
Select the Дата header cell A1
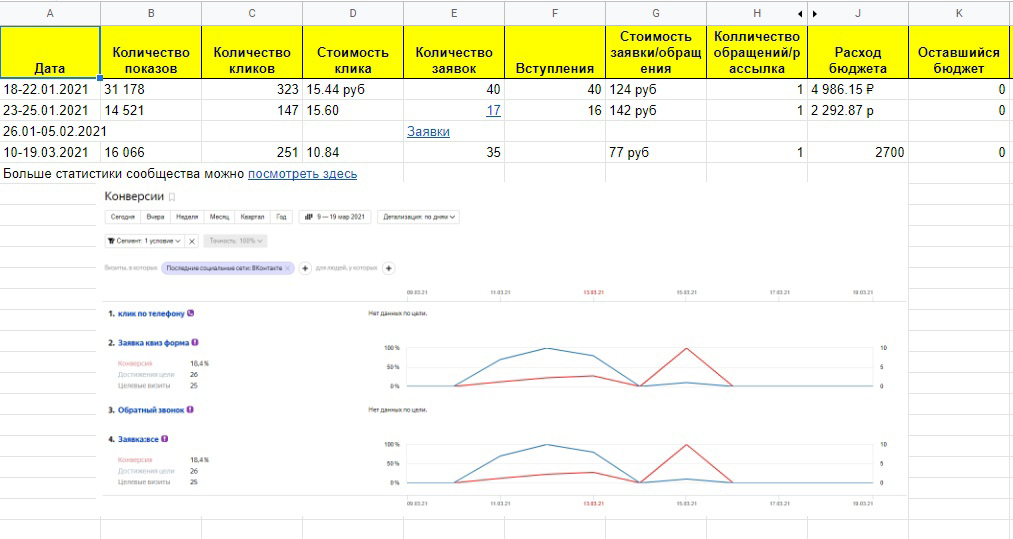[50, 52]
